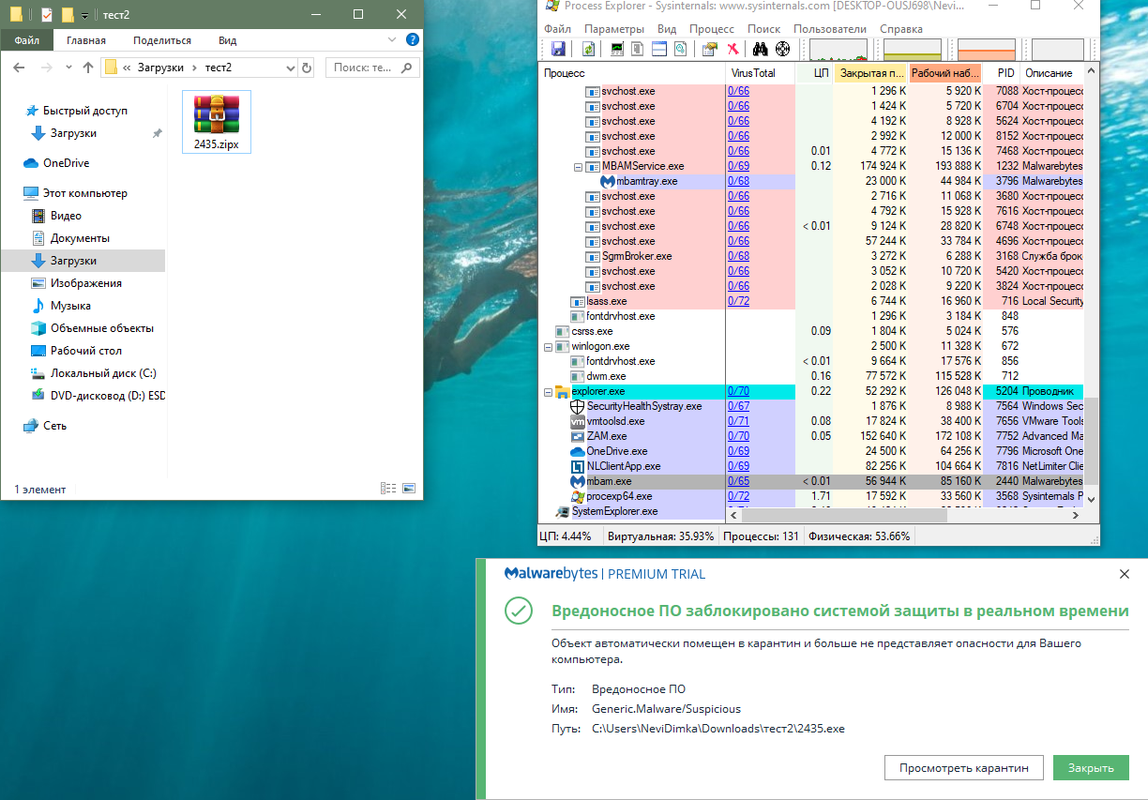Click Refresh button in Explorer address bar
Viewport: 1148px width, 800px height.
coord(307,67)
